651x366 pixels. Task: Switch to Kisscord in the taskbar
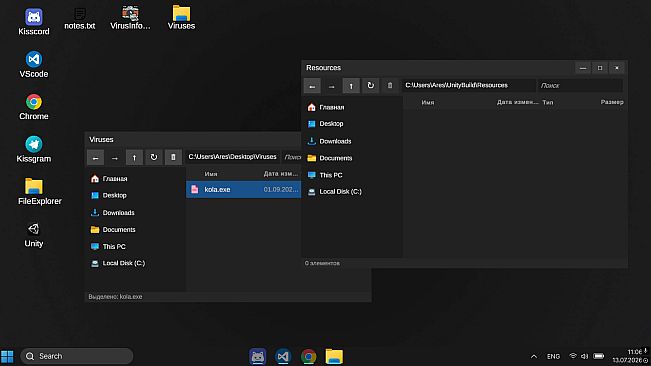point(257,356)
